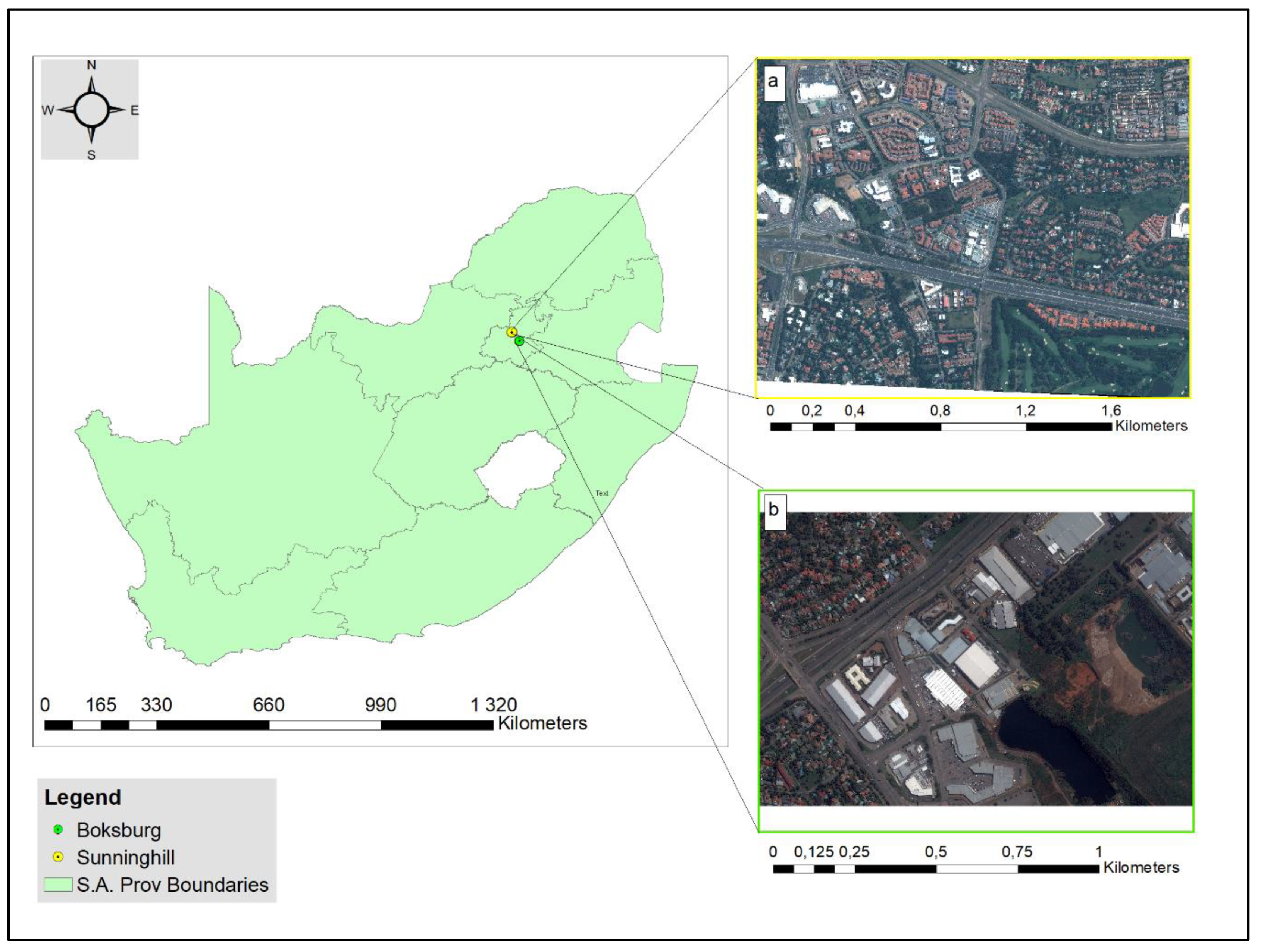Click the 'Boksburg' legend label text

(x=119, y=830)
